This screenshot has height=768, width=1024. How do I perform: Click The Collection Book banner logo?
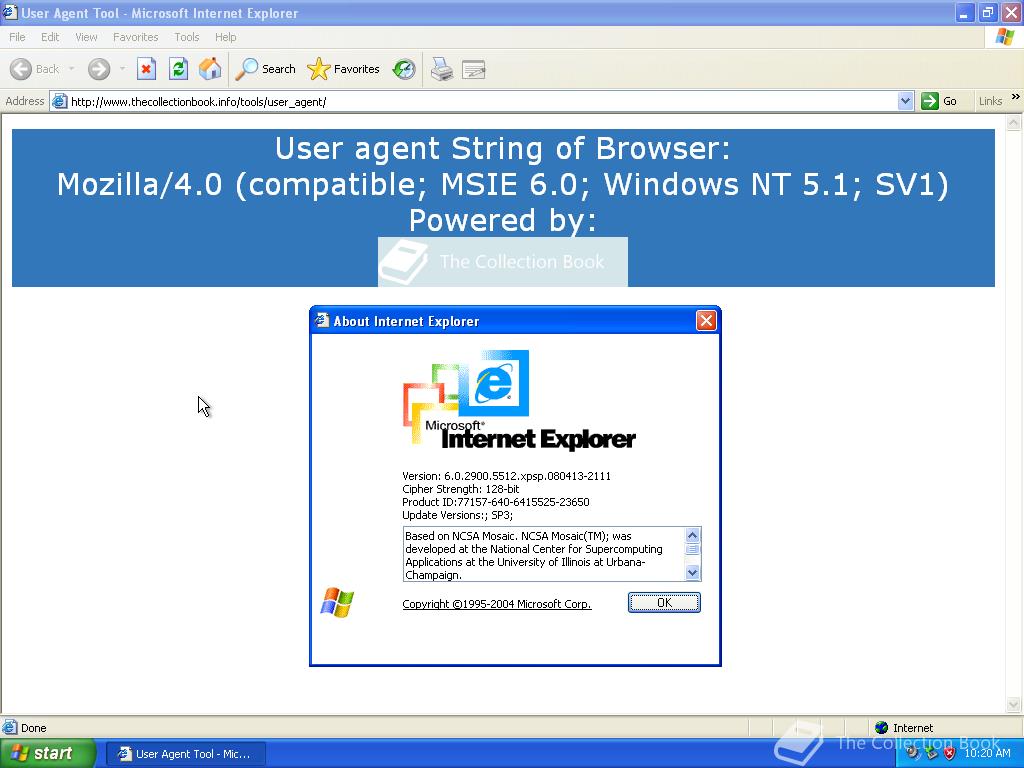pos(503,262)
